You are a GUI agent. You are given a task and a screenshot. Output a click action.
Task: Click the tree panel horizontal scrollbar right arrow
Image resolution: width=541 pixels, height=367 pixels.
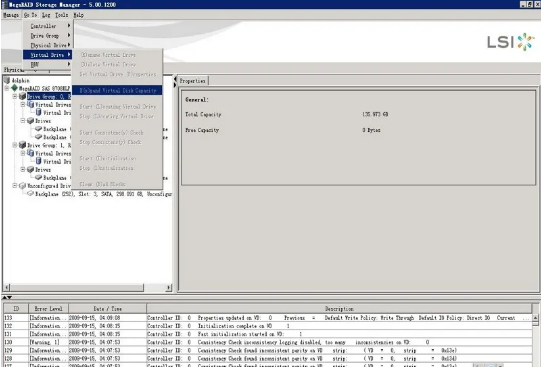tap(169, 287)
